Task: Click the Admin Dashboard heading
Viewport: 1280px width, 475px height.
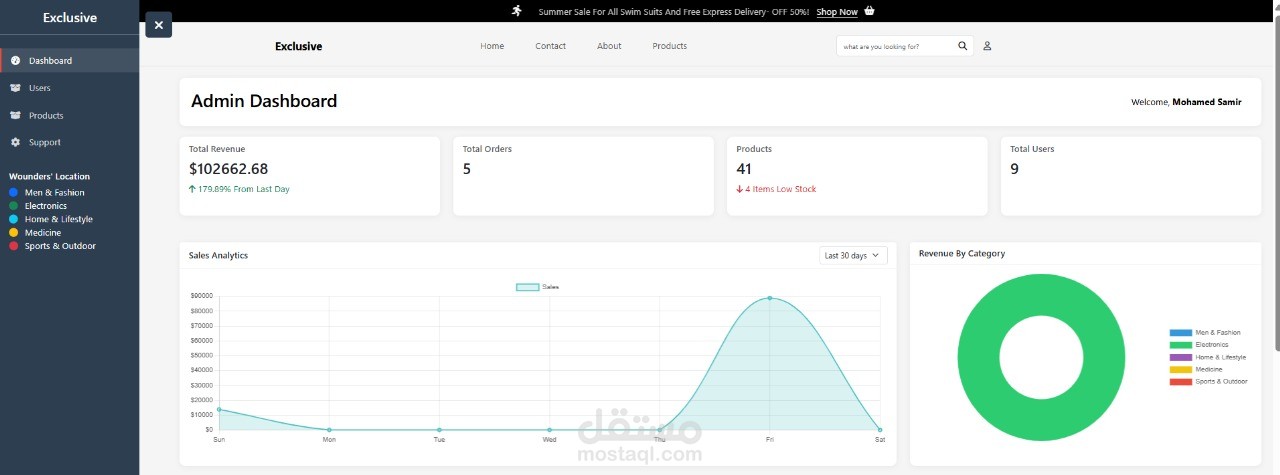Action: (x=264, y=101)
